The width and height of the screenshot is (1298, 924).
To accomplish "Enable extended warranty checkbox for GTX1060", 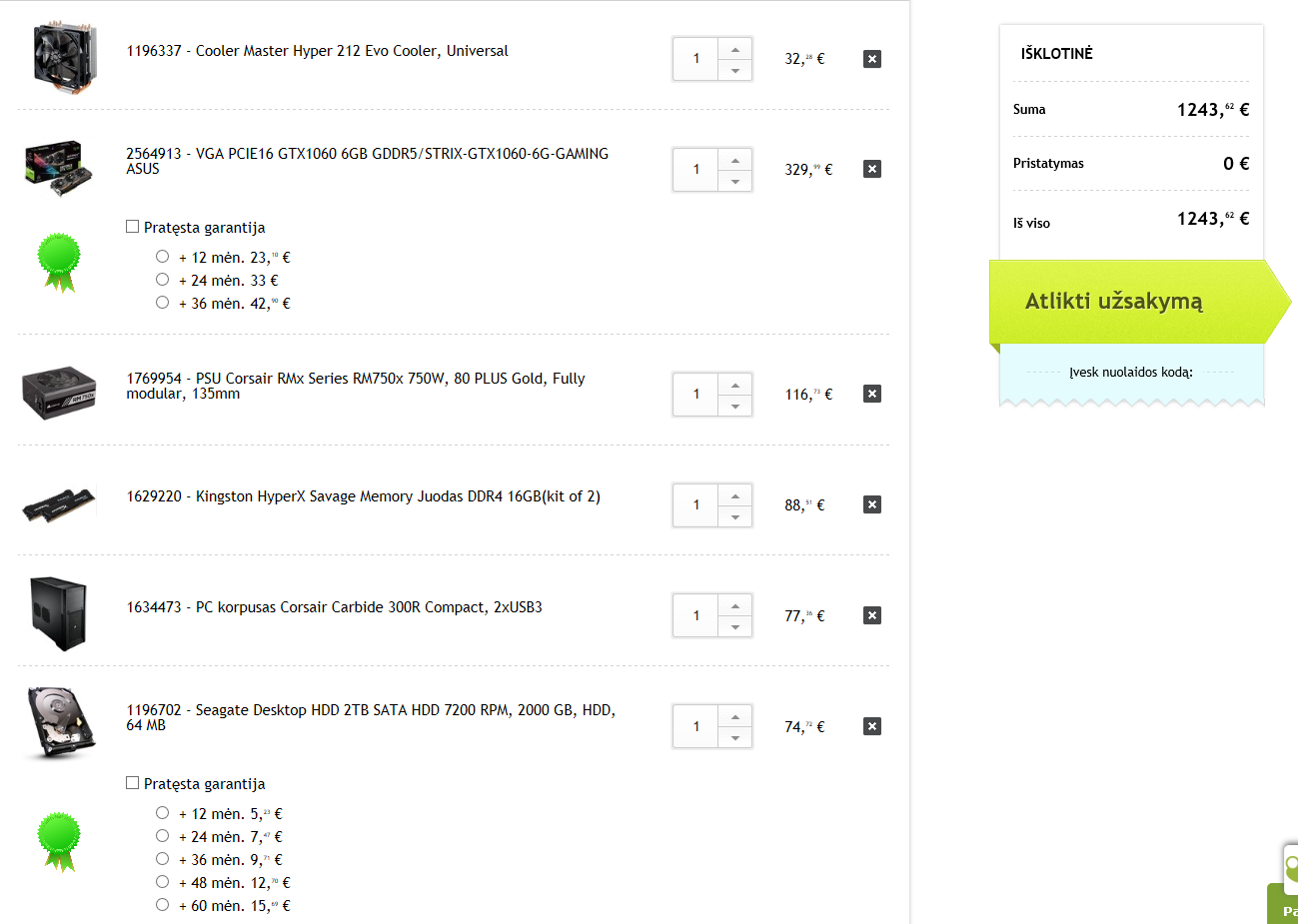I will (132, 227).
